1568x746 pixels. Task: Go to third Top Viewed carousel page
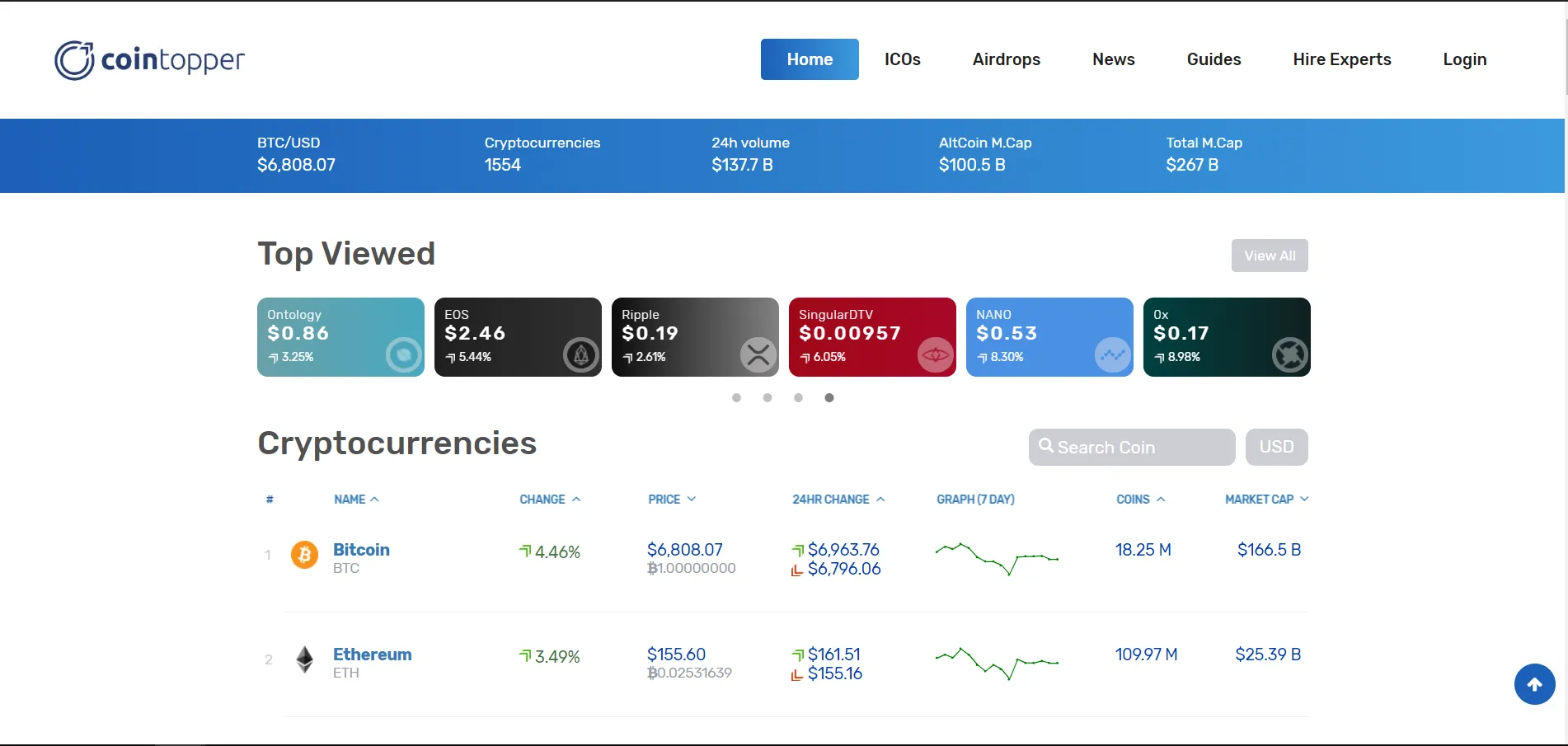tap(798, 398)
